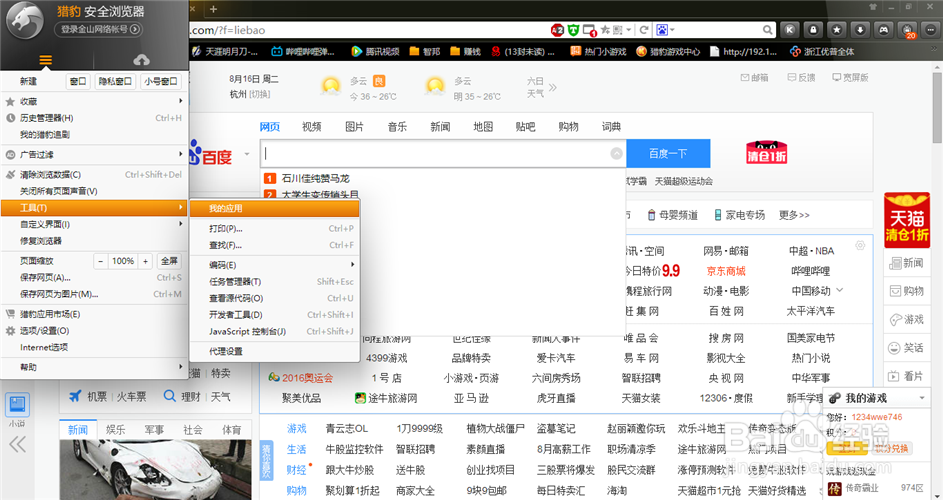This screenshot has width=943, height=500.
Task: Open 热门小游戏 bookmark
Action: coord(598,52)
